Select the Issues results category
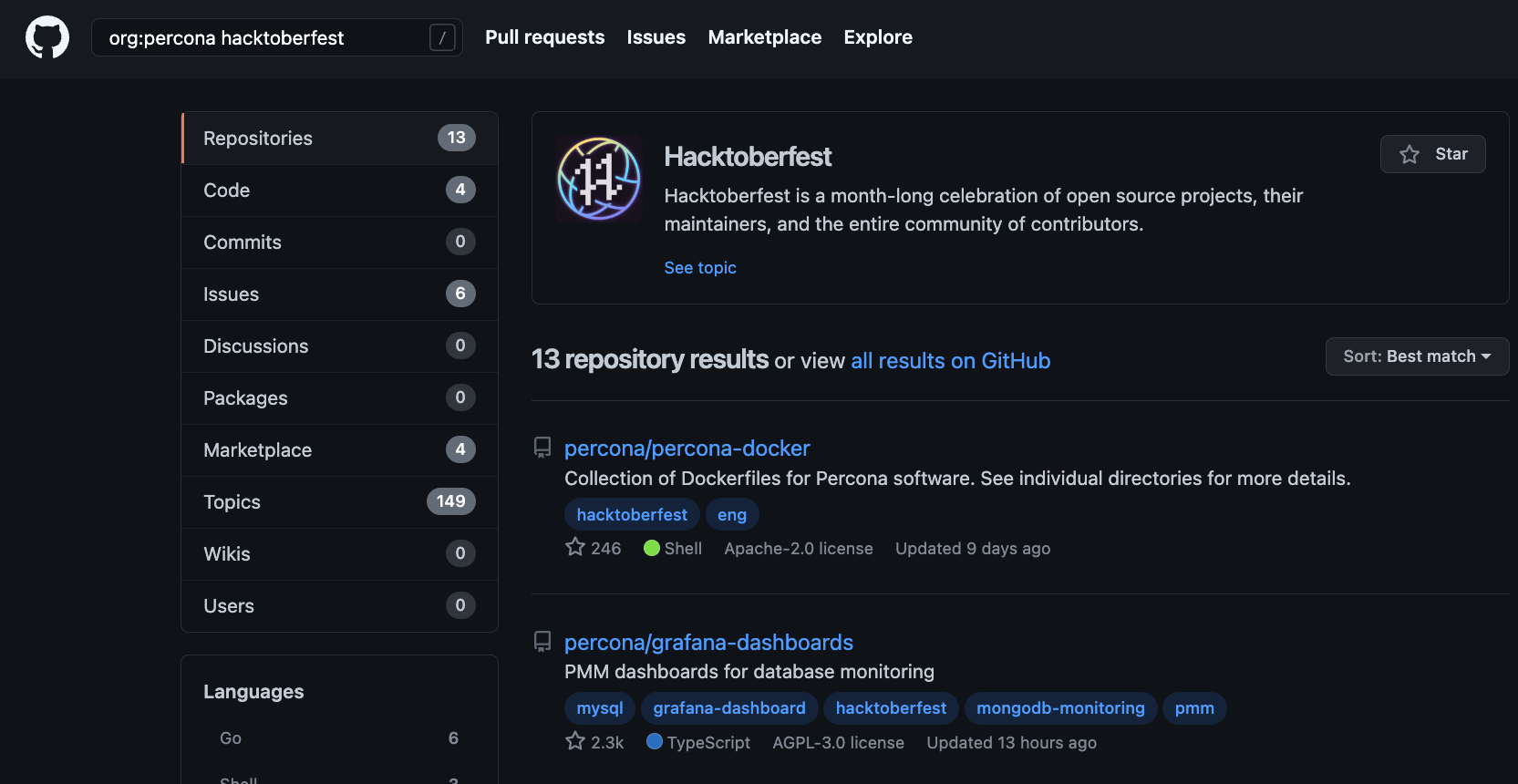The image size is (1518, 784). pos(340,294)
